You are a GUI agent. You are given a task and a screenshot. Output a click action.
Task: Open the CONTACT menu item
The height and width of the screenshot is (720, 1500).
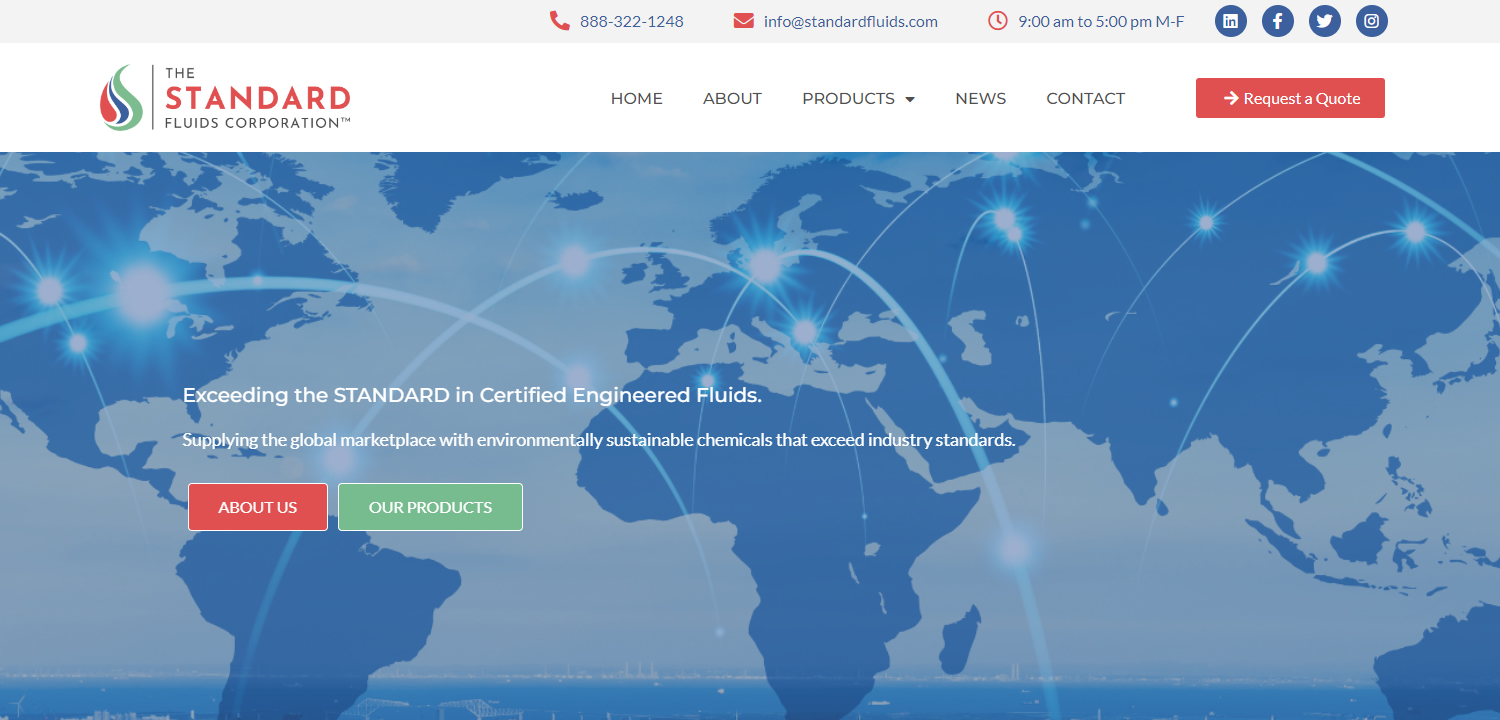(x=1086, y=98)
